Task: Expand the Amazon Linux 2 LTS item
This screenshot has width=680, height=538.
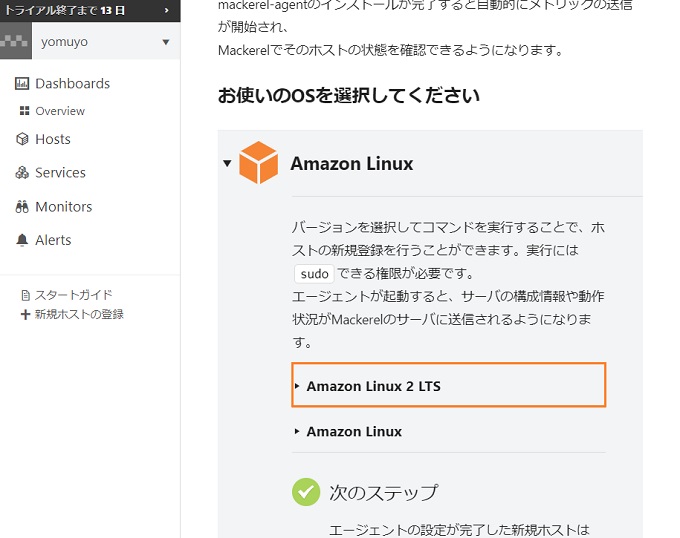Action: click(448, 385)
